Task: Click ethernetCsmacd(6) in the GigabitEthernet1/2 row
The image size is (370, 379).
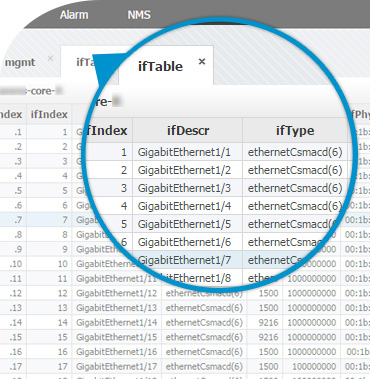Action: point(295,170)
